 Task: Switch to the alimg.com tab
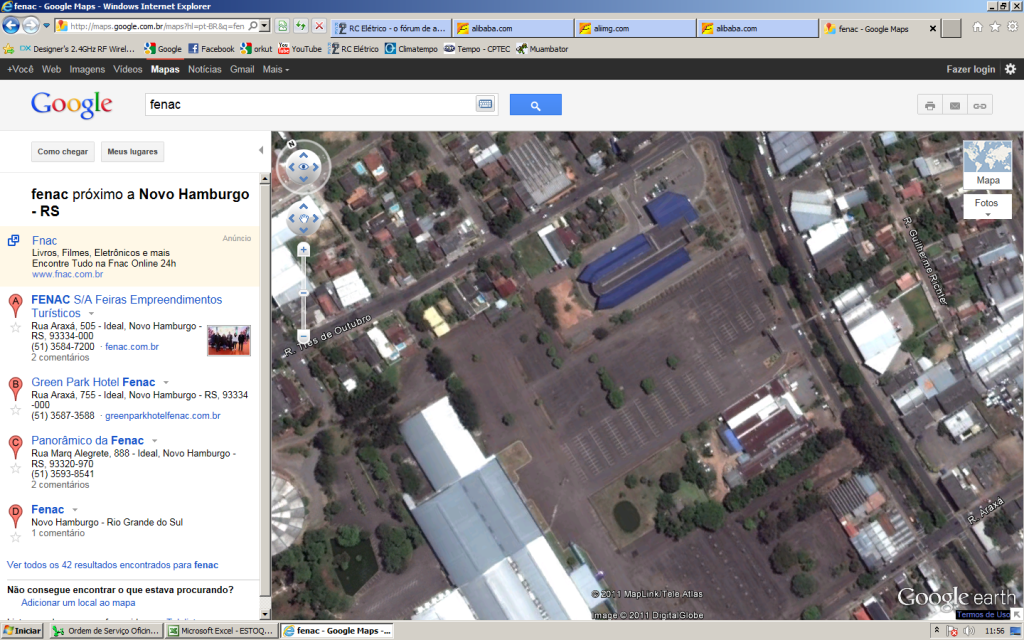[635, 28]
